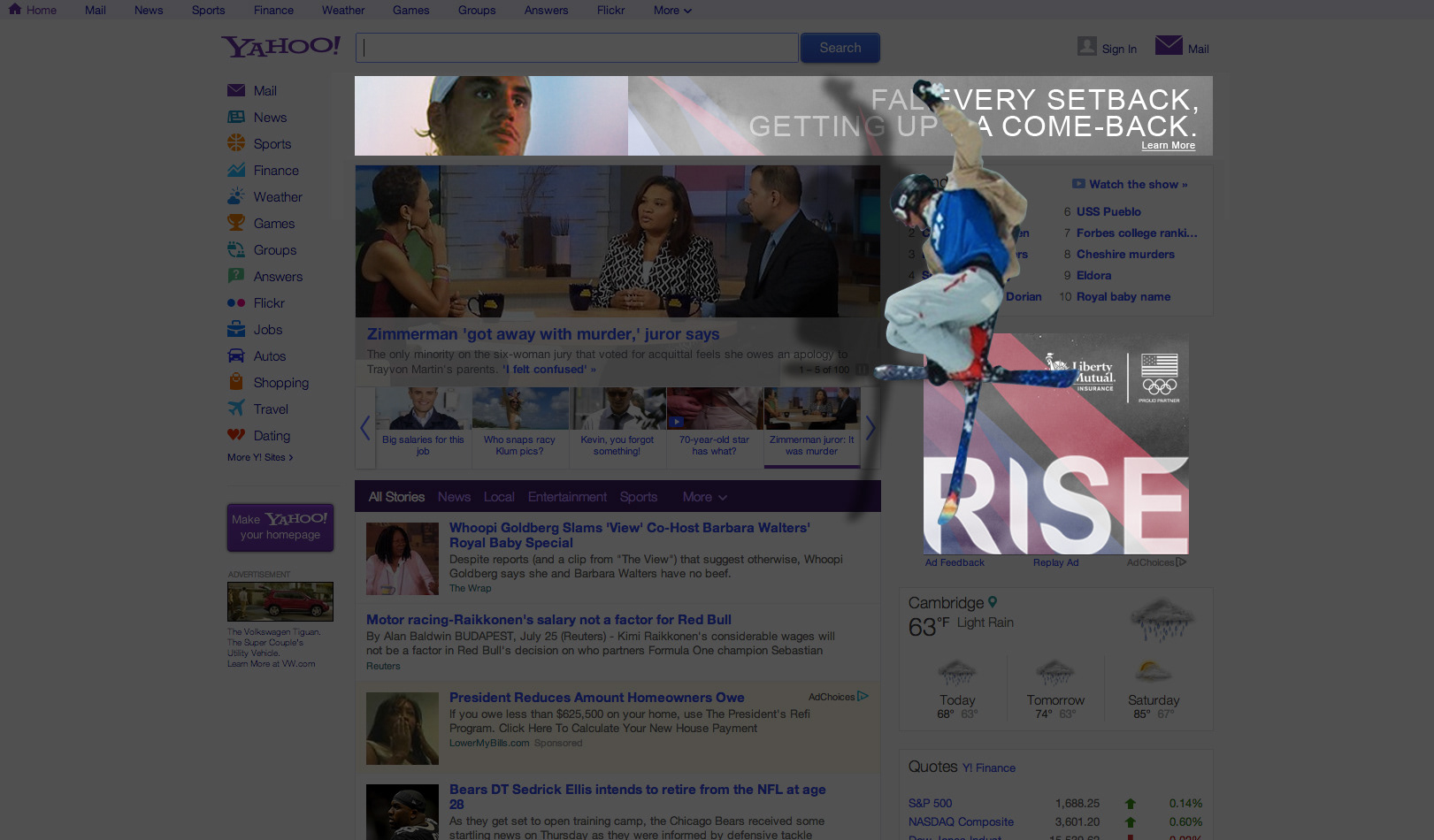Image resolution: width=1434 pixels, height=840 pixels.
Task: Click the Travel airplane icon in sidebar
Action: tap(235, 409)
